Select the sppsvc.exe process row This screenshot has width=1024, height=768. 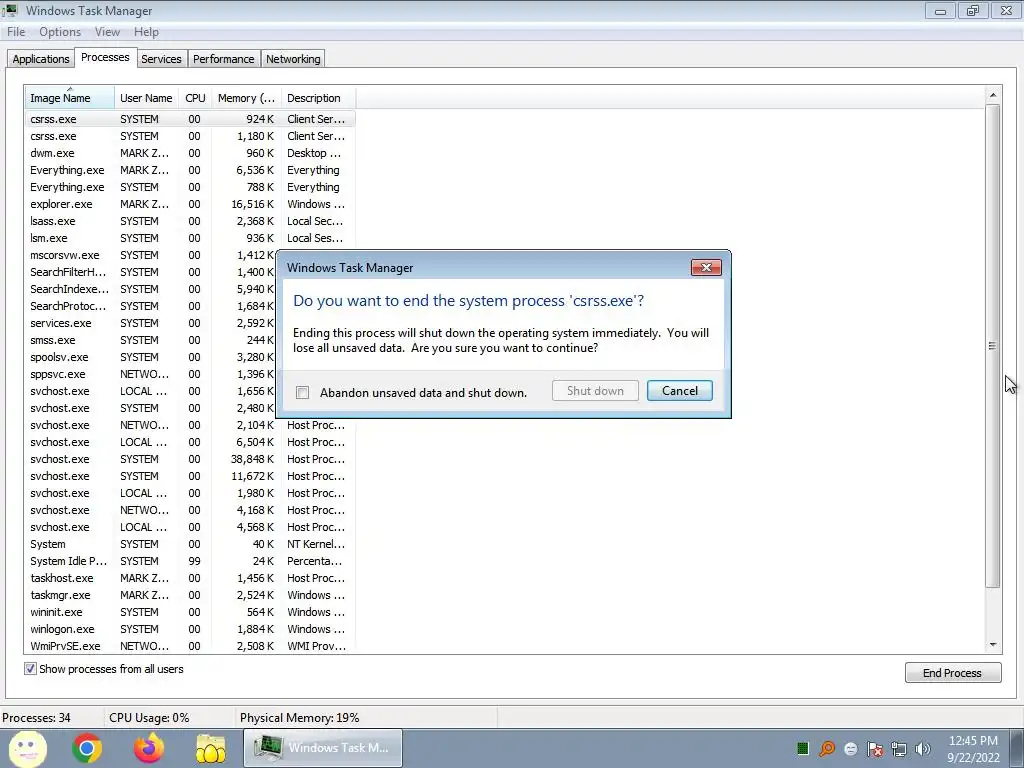coord(150,374)
